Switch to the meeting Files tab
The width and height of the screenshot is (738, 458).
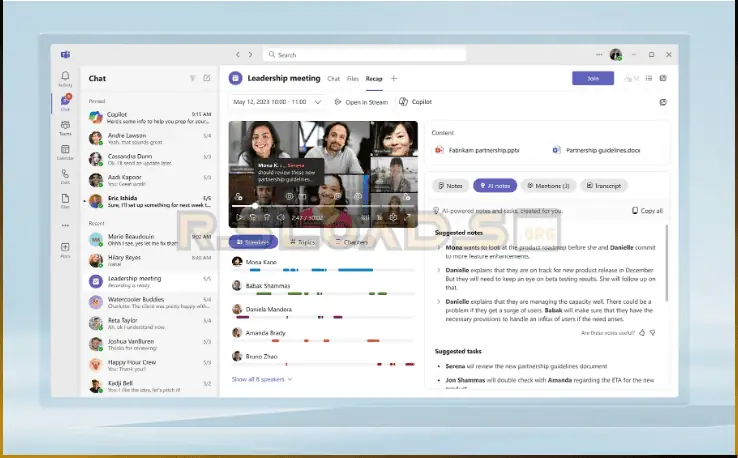point(353,79)
